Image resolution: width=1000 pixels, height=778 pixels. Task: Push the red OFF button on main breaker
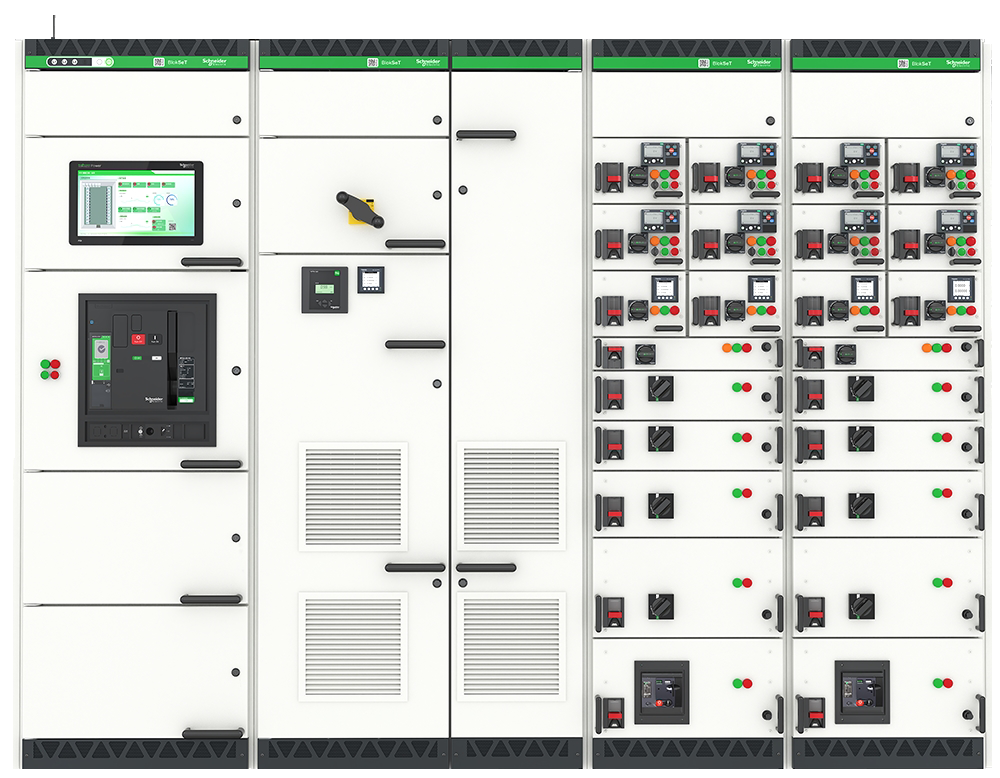138,339
